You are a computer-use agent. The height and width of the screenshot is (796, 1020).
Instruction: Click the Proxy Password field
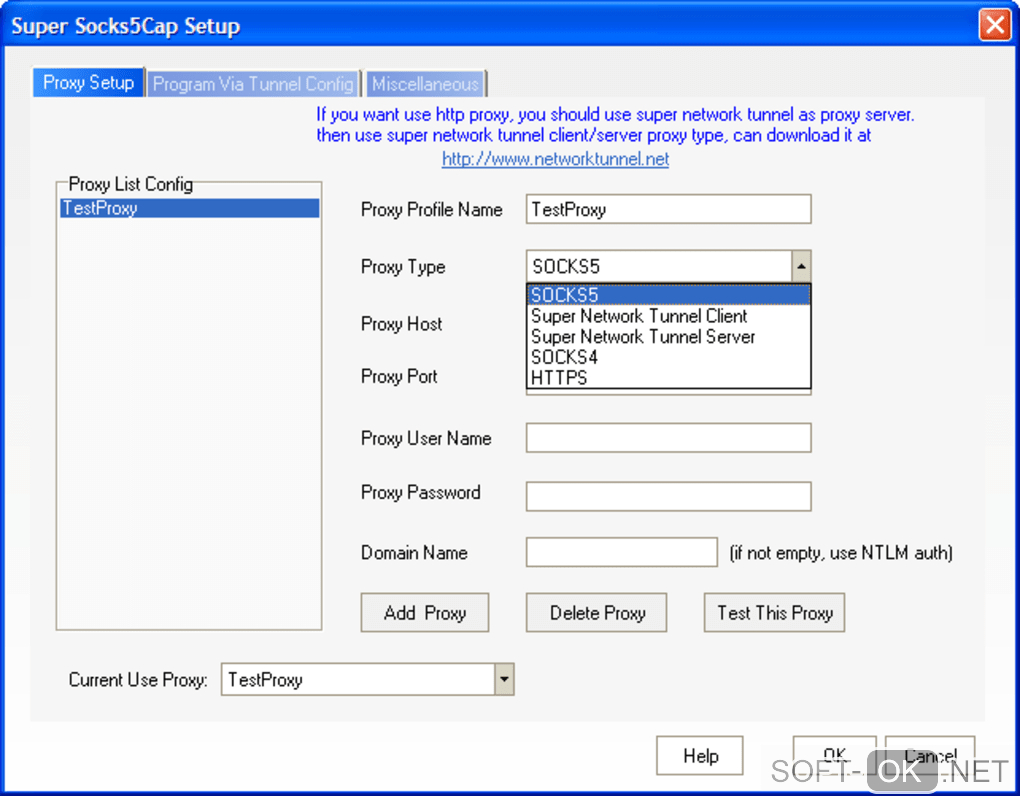(668, 496)
